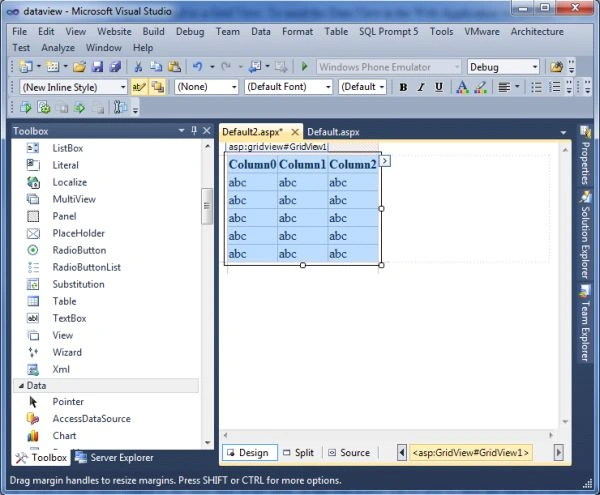This screenshot has height=495, width=600.
Task: Start debugging with the green play icon
Action: click(305, 67)
